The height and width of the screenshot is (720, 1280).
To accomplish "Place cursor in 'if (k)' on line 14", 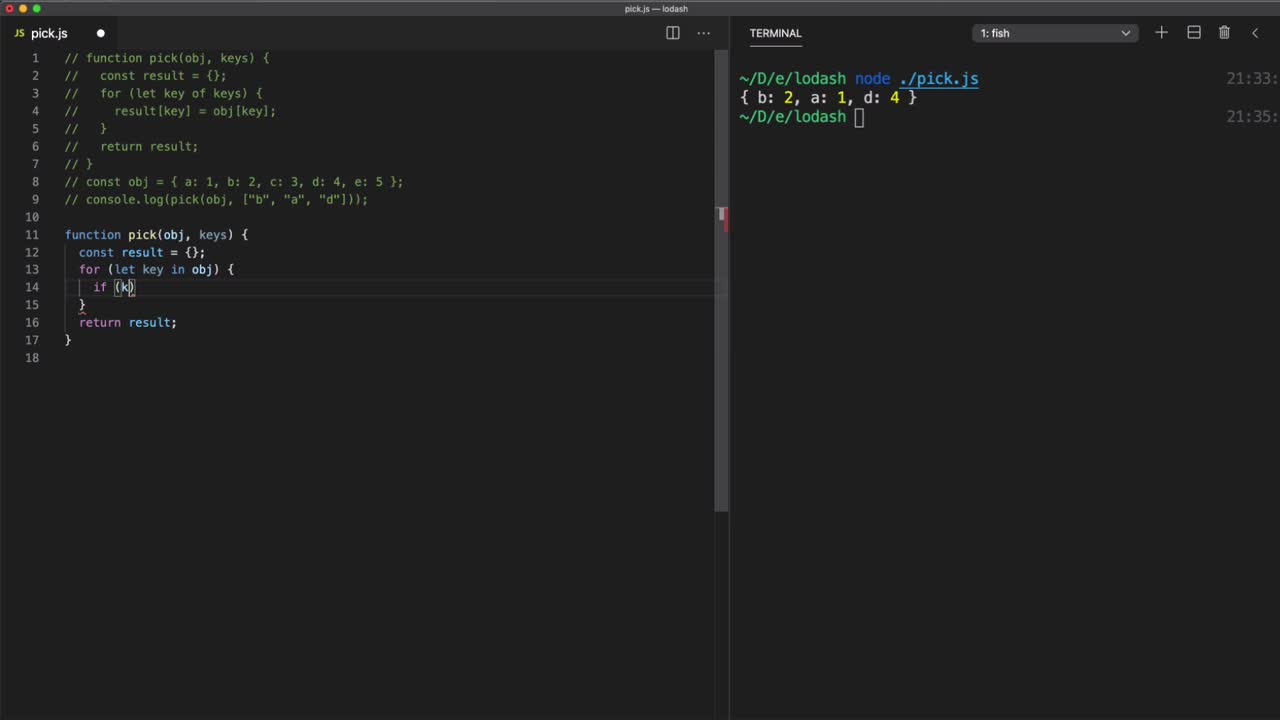I will coord(114,287).
